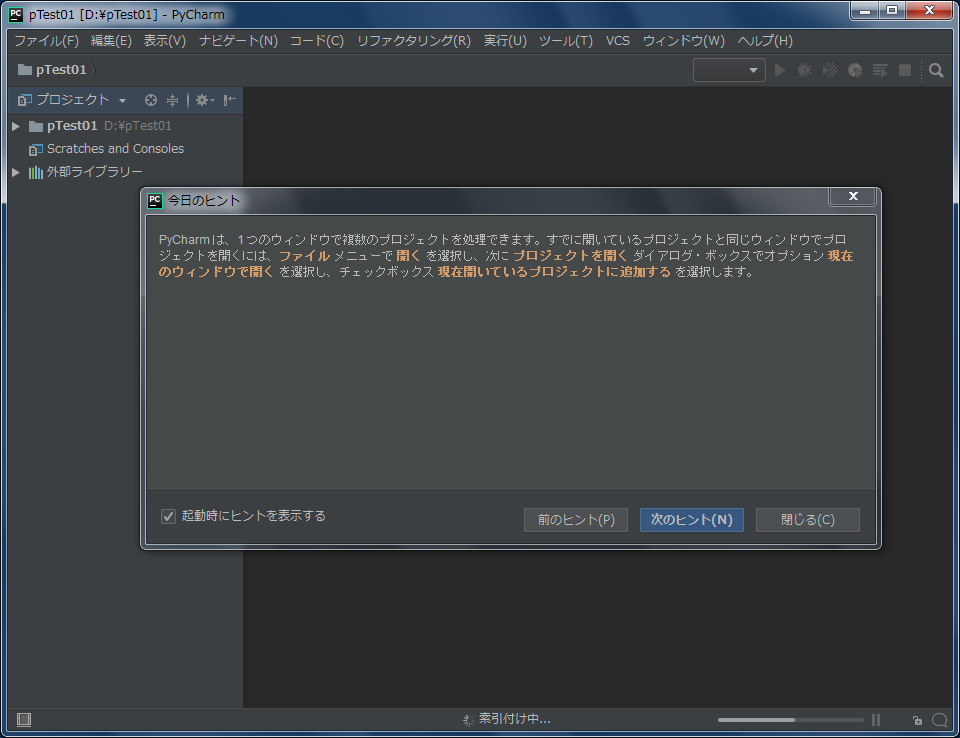Click Run with Coverage icon
This screenshot has width=960, height=738.
coord(830,70)
